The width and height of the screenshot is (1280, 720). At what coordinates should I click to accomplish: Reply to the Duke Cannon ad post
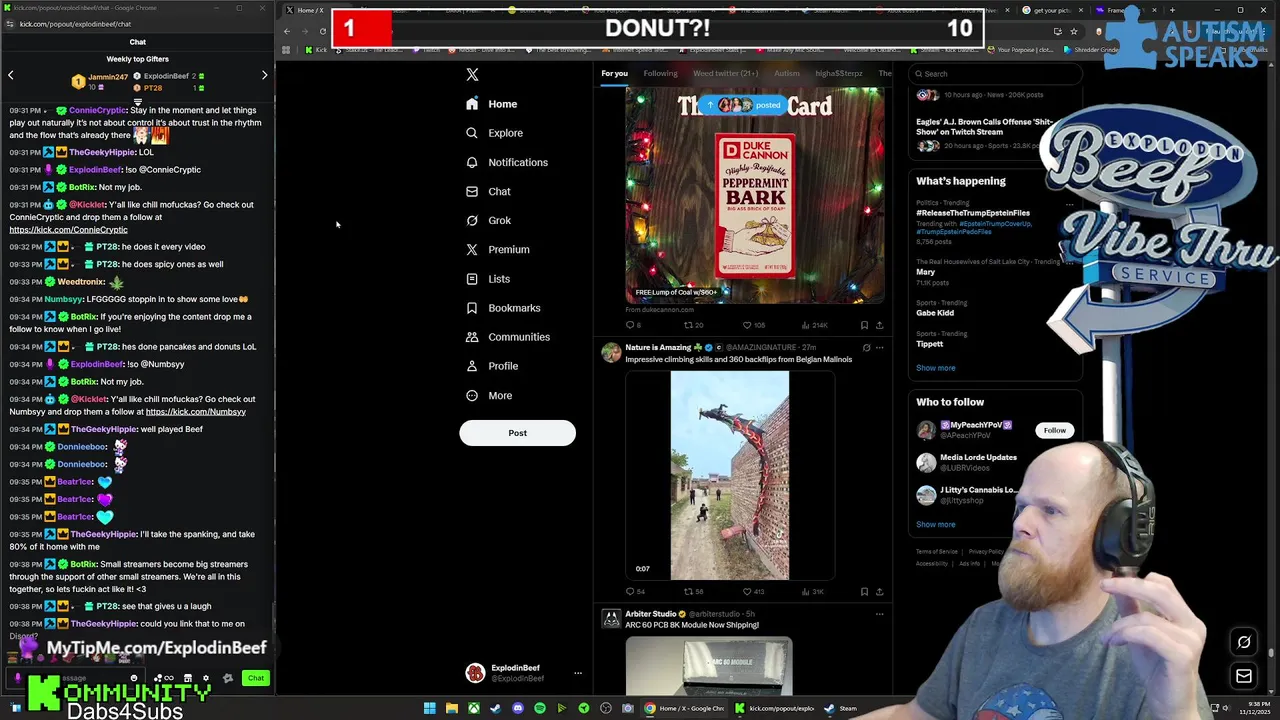633,325
